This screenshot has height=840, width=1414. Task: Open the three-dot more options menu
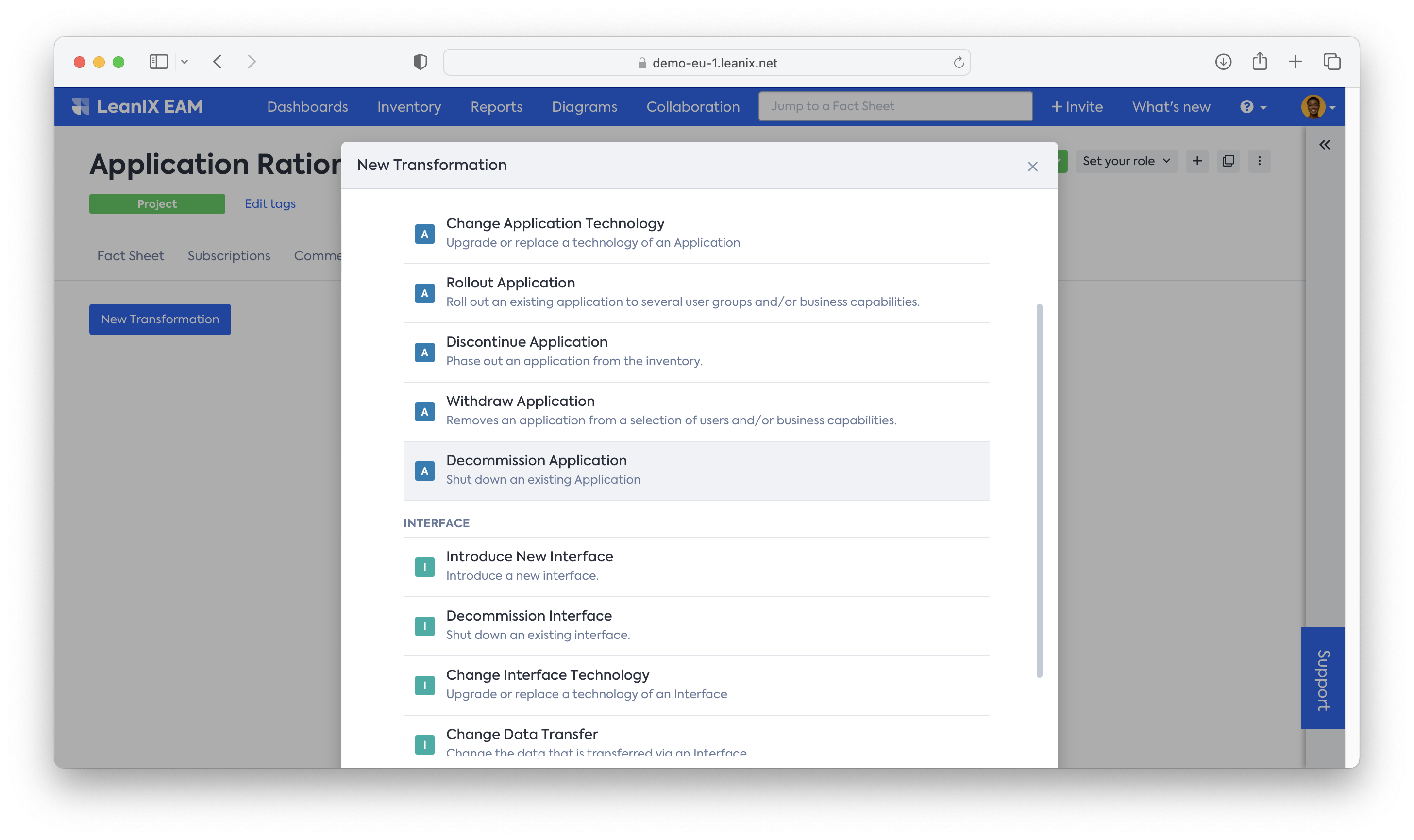(x=1259, y=161)
